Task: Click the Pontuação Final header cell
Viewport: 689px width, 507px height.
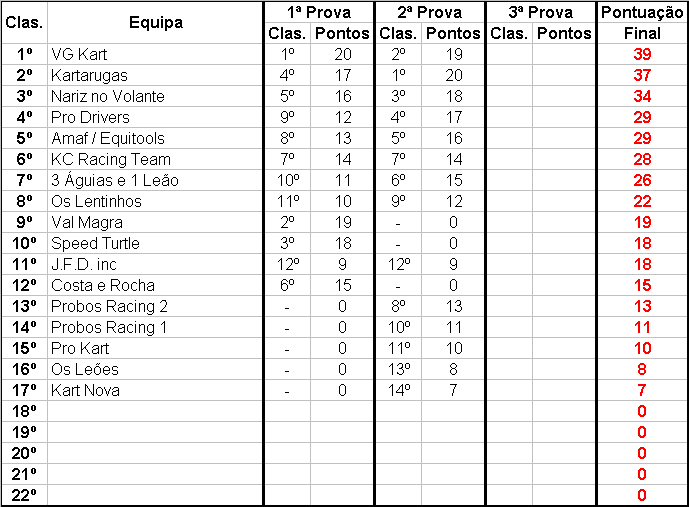Action: click(x=642, y=22)
